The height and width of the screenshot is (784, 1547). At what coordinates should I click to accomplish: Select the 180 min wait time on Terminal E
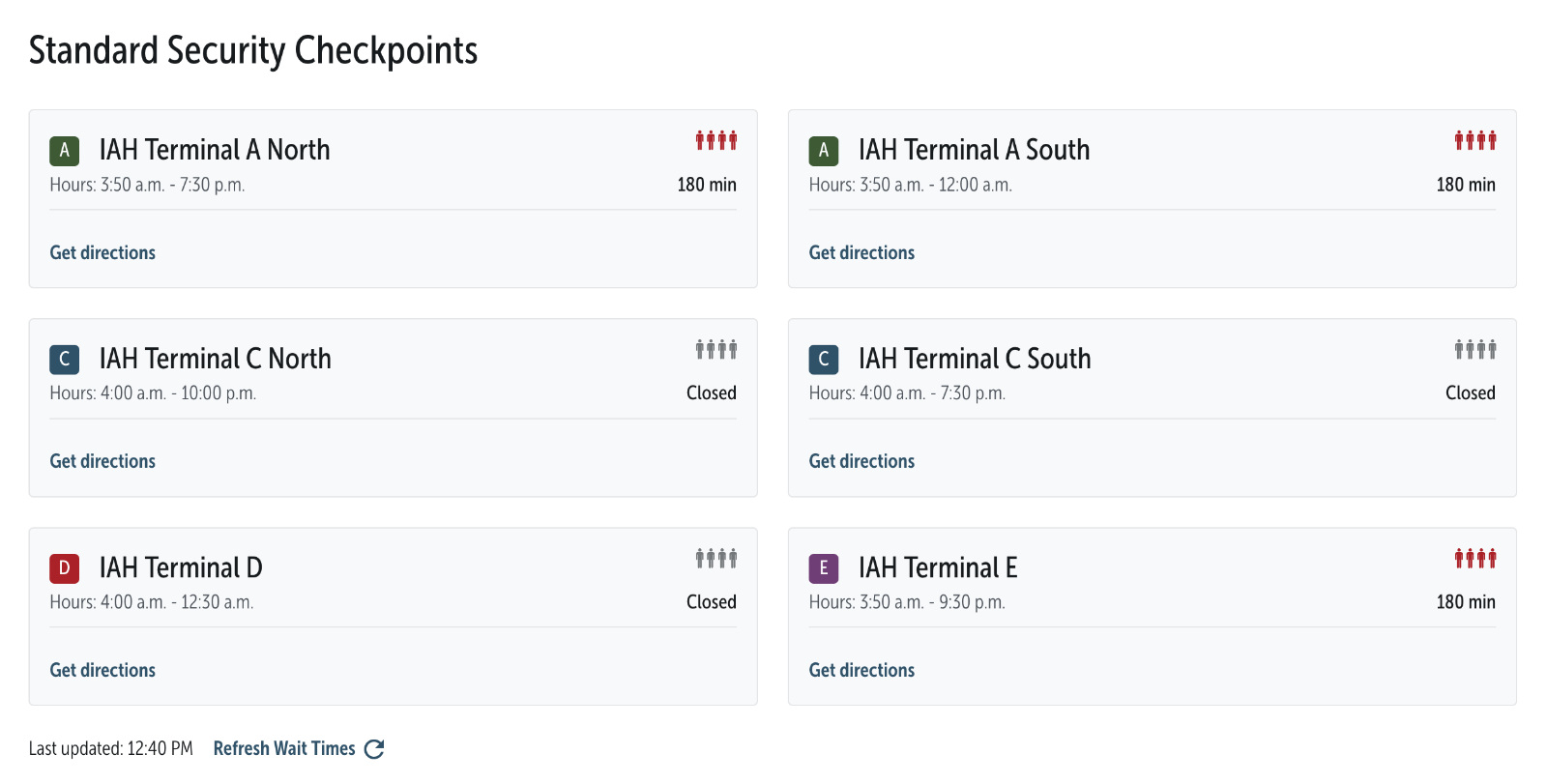coord(1466,601)
